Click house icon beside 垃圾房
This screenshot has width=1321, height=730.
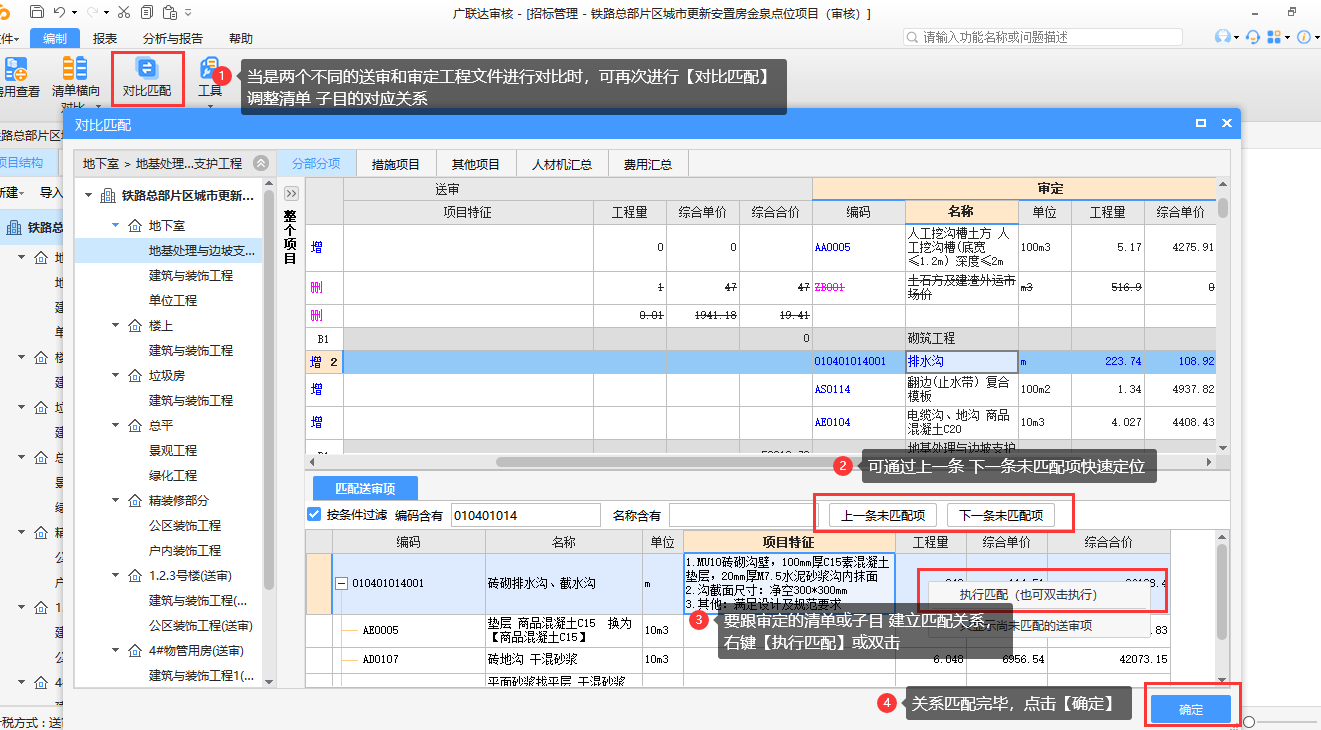[x=134, y=376]
